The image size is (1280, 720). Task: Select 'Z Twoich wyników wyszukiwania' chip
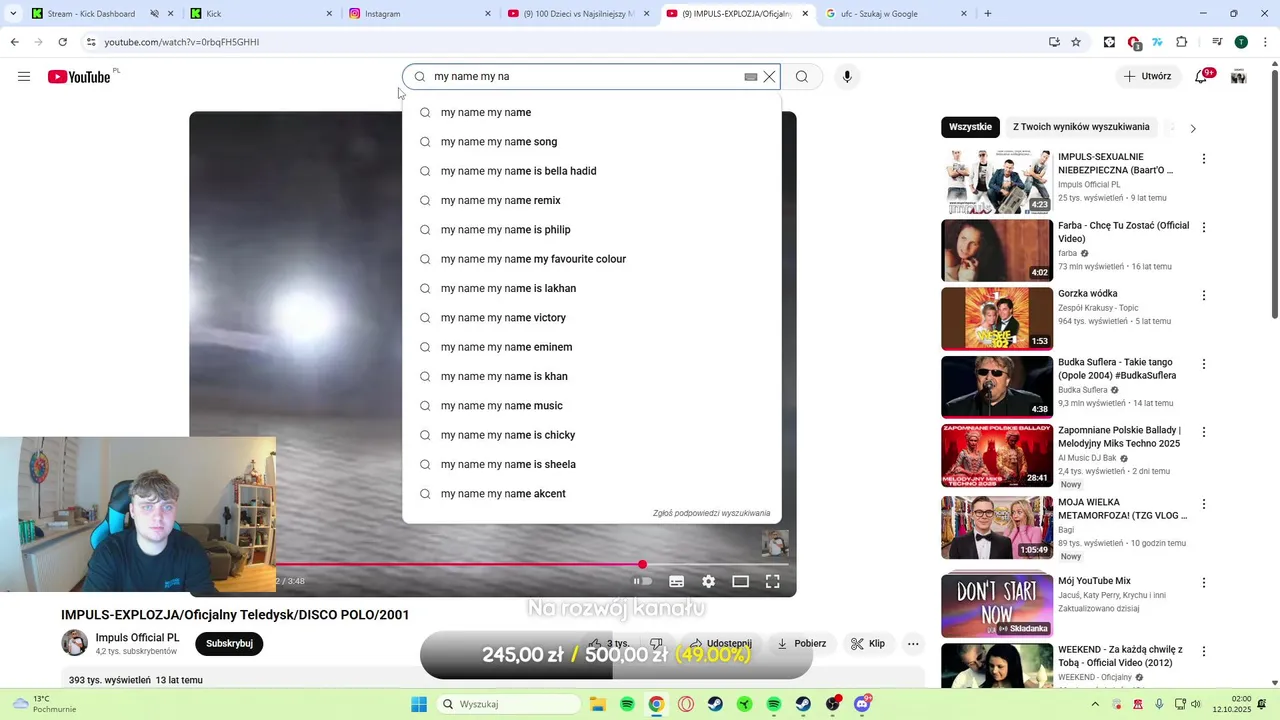click(1081, 127)
